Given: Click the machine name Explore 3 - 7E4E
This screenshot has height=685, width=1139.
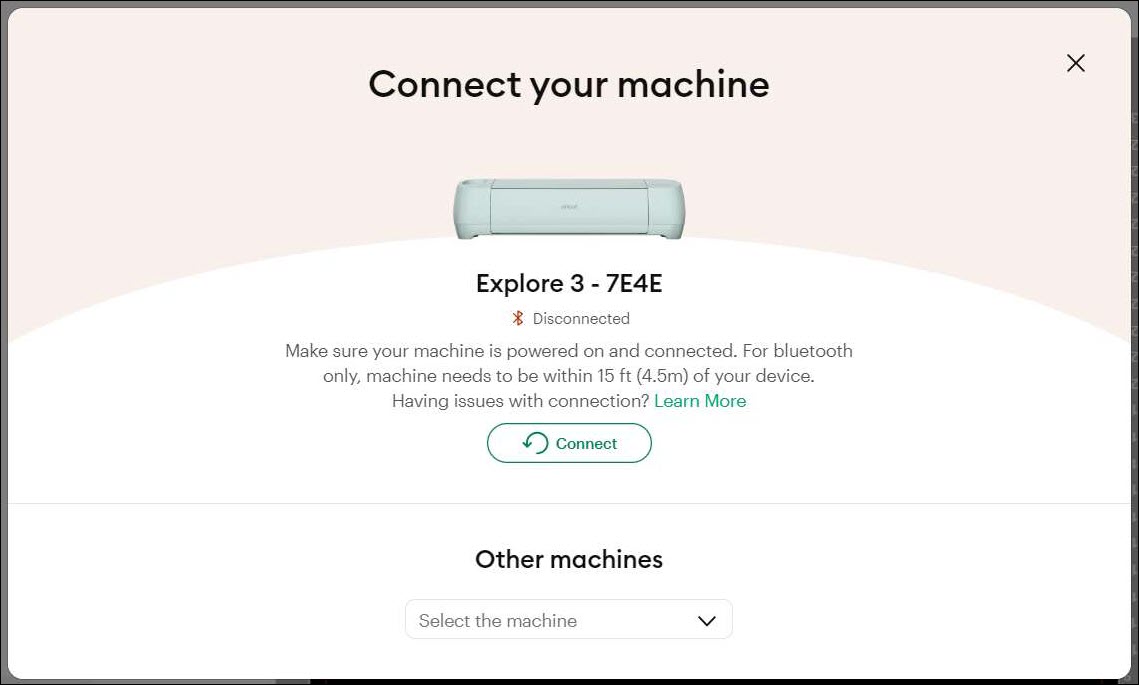Looking at the screenshot, I should pos(568,283).
